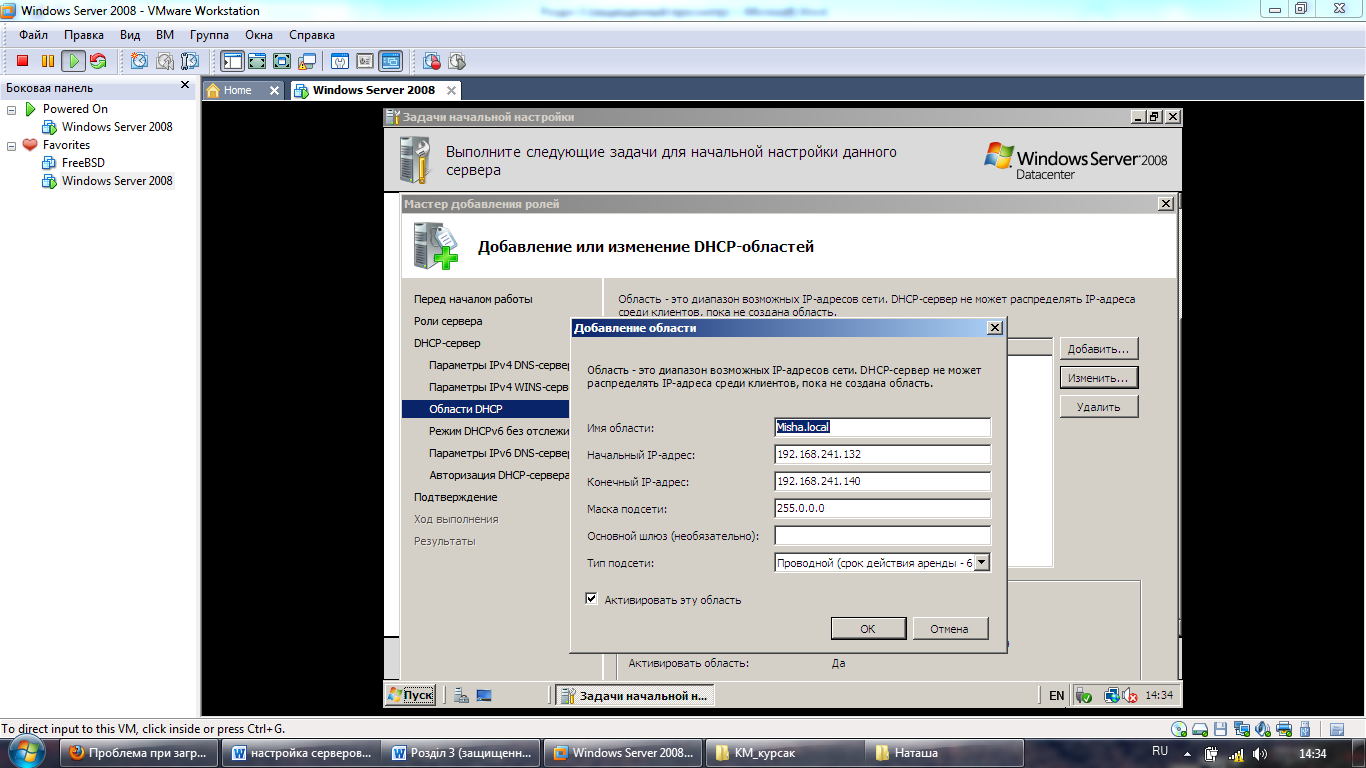Click the Record replay icon with red dot
This screenshot has width=1366, height=768.
(x=431, y=61)
